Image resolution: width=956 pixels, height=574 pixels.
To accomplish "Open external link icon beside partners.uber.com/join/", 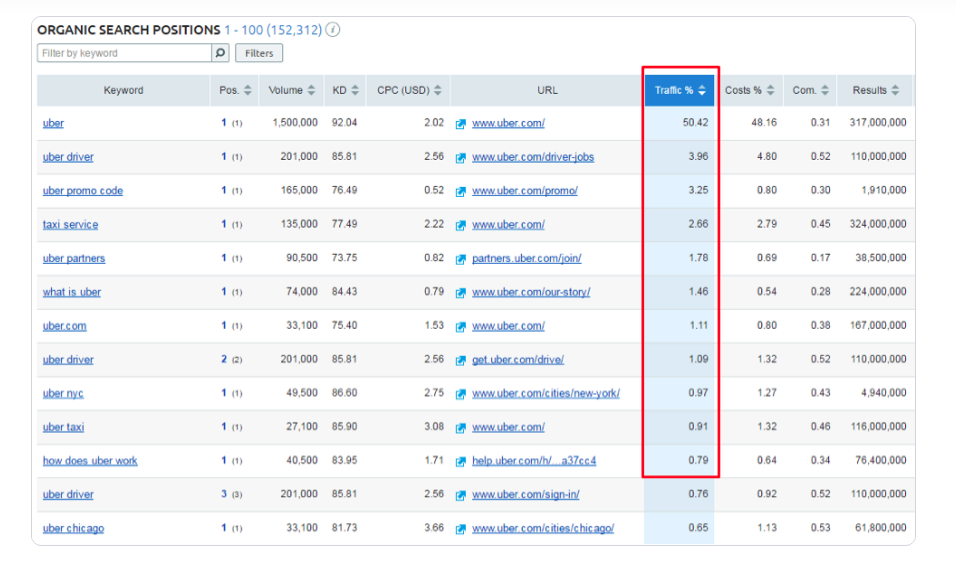I will pyautogui.click(x=460, y=259).
